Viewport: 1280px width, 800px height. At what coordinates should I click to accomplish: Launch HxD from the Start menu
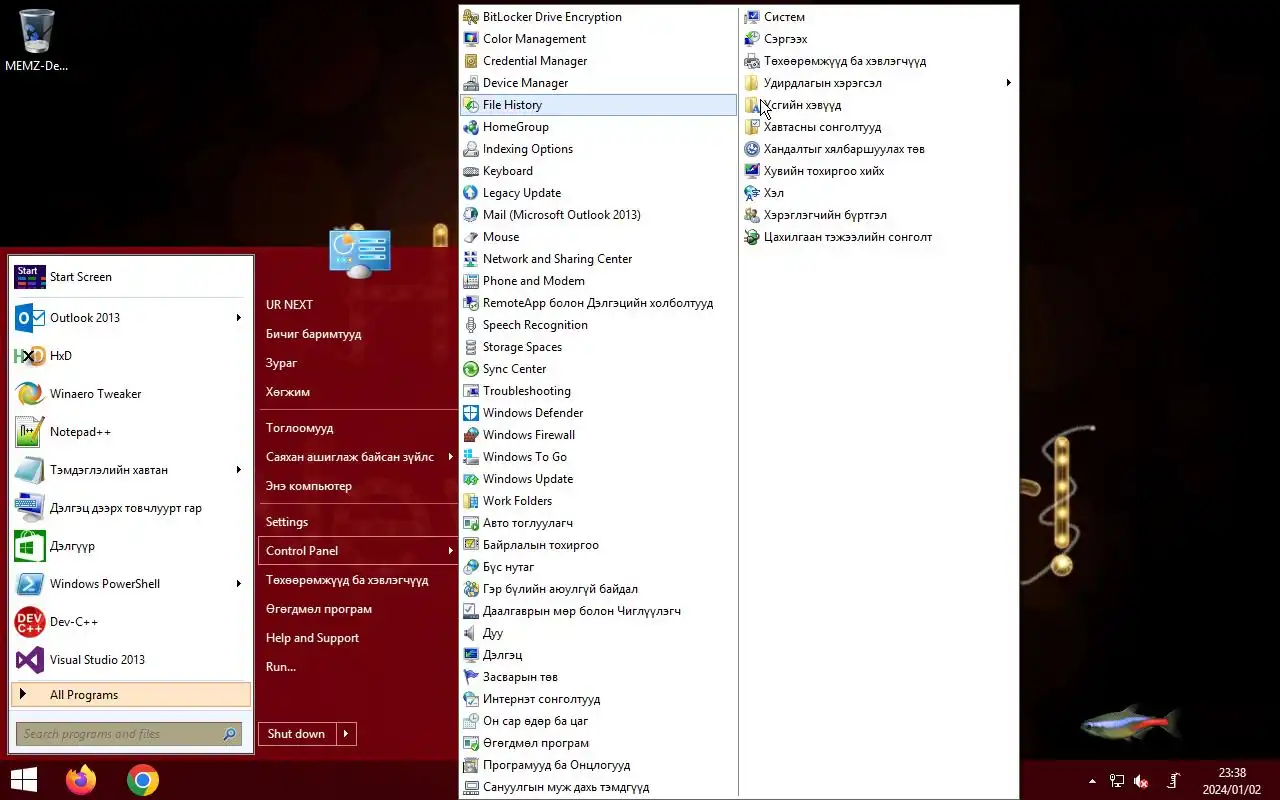[x=130, y=356]
